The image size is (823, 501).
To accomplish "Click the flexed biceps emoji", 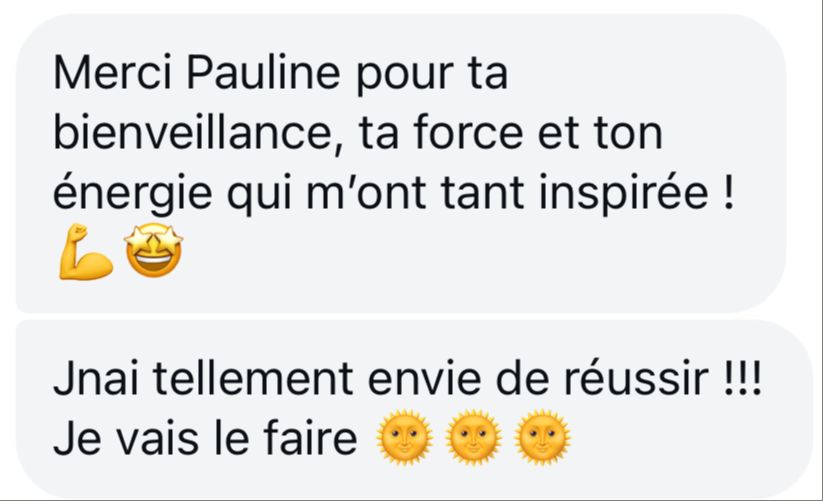I will 85,252.
